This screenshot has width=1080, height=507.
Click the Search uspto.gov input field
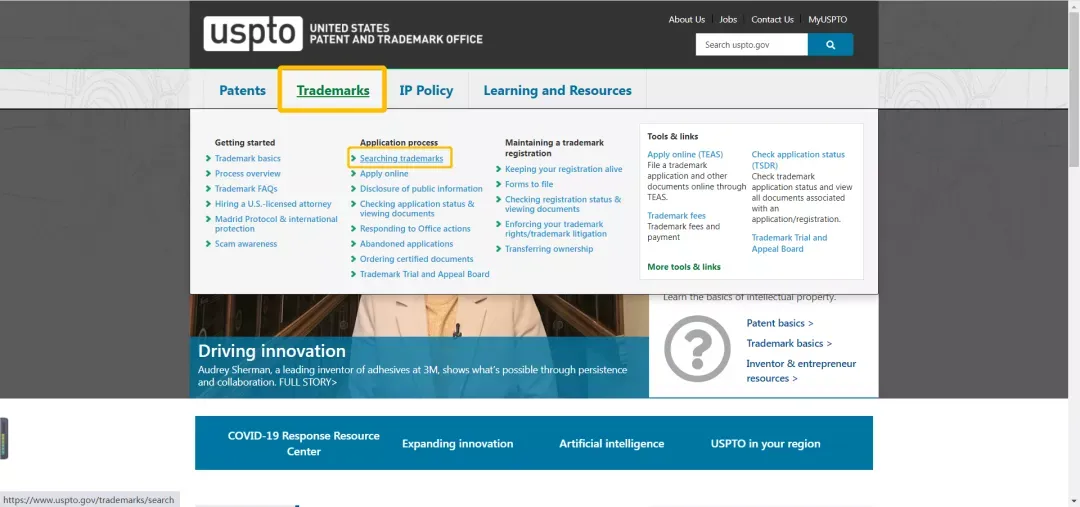point(751,45)
